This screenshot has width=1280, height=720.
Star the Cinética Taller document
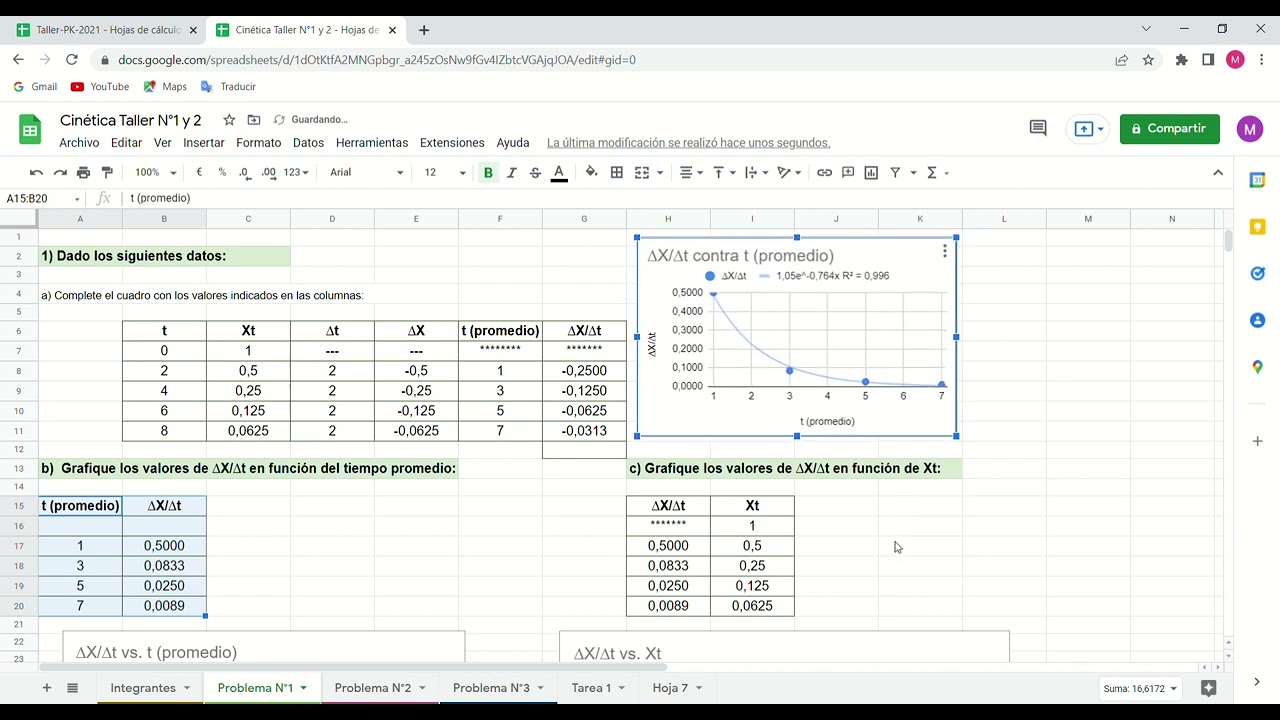tap(229, 120)
